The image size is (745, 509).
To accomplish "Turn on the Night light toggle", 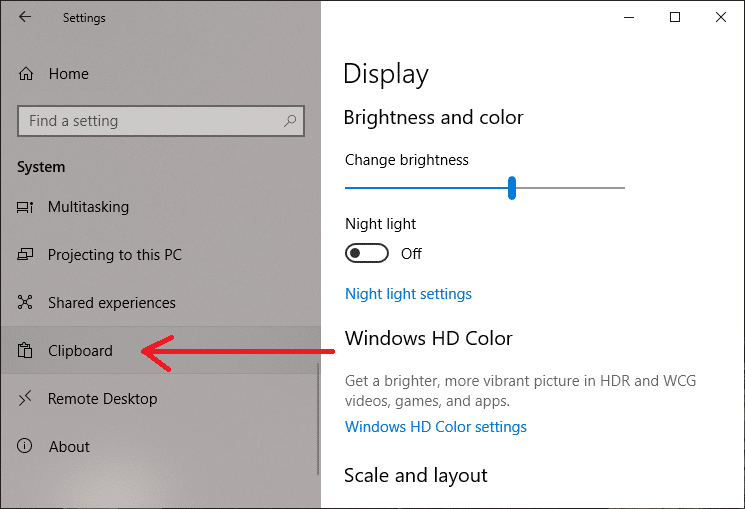I will [366, 253].
